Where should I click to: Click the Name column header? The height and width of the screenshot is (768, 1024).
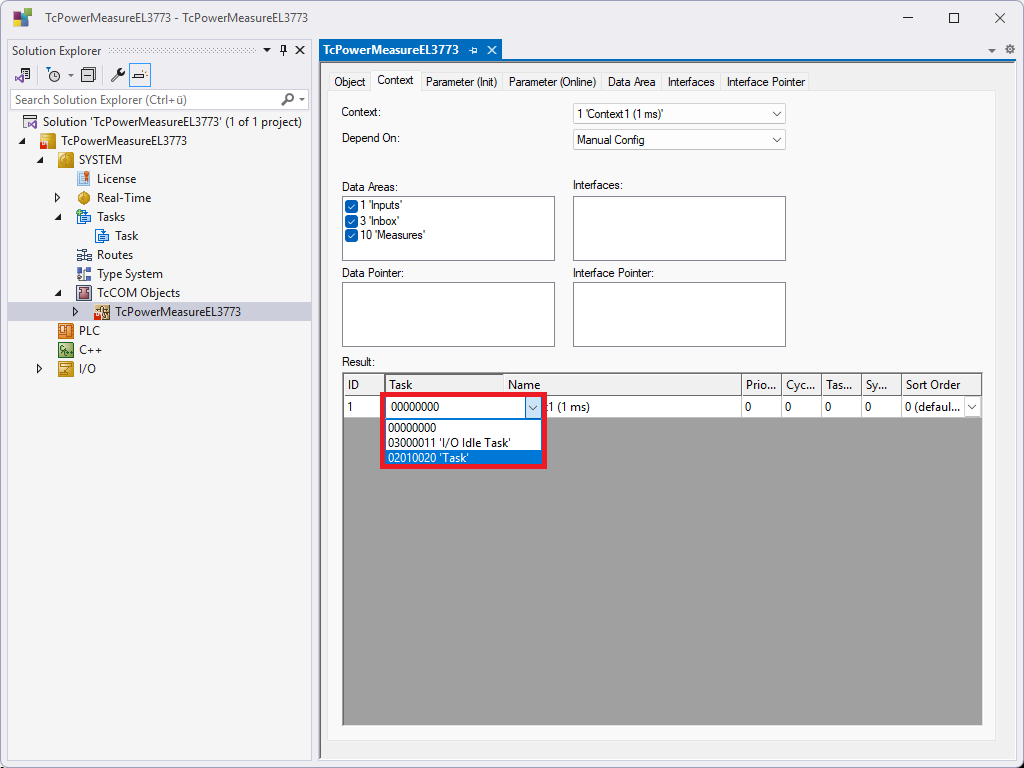(622, 385)
